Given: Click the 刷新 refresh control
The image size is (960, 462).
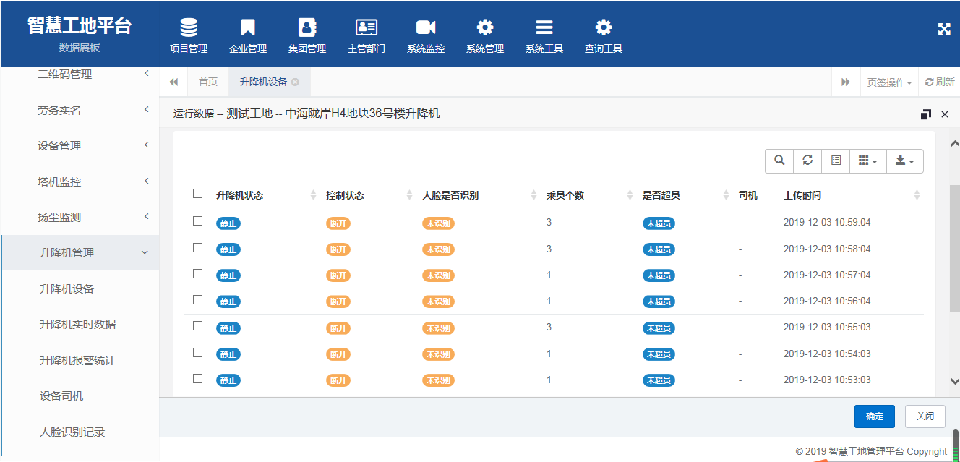Looking at the screenshot, I should point(940,82).
